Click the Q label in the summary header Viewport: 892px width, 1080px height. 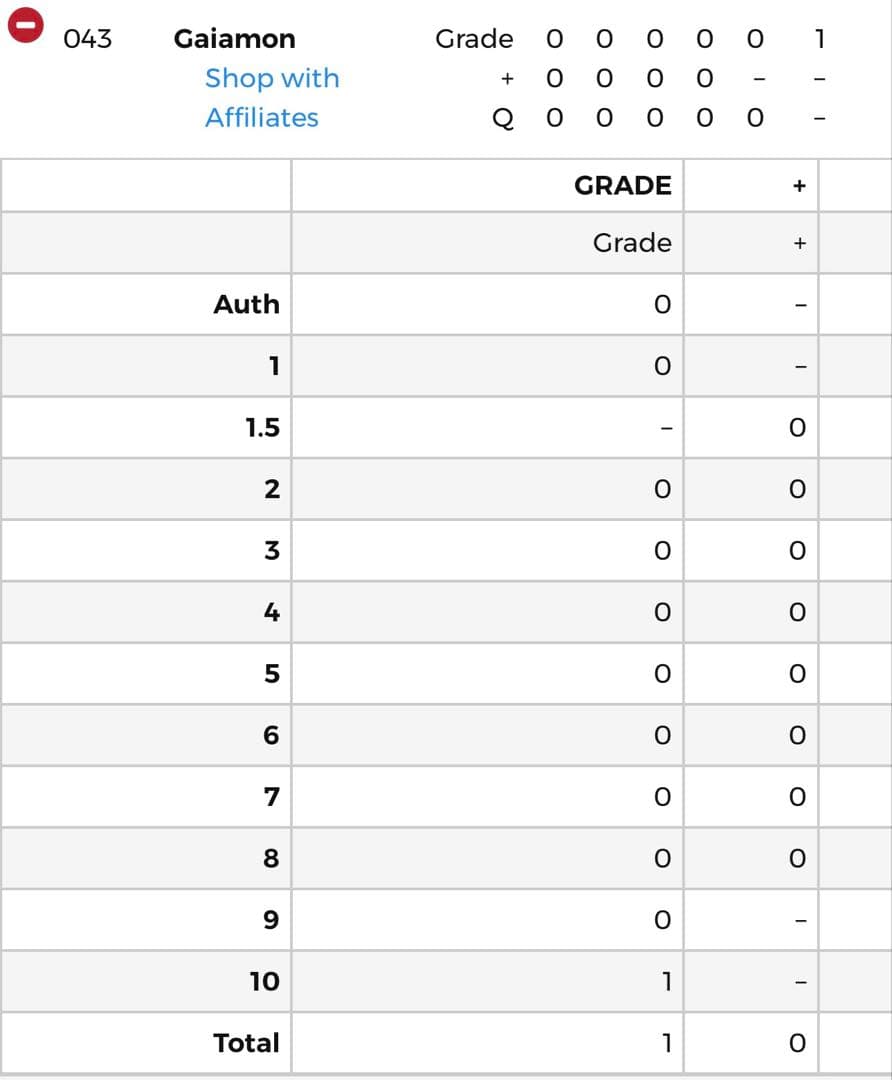504,118
